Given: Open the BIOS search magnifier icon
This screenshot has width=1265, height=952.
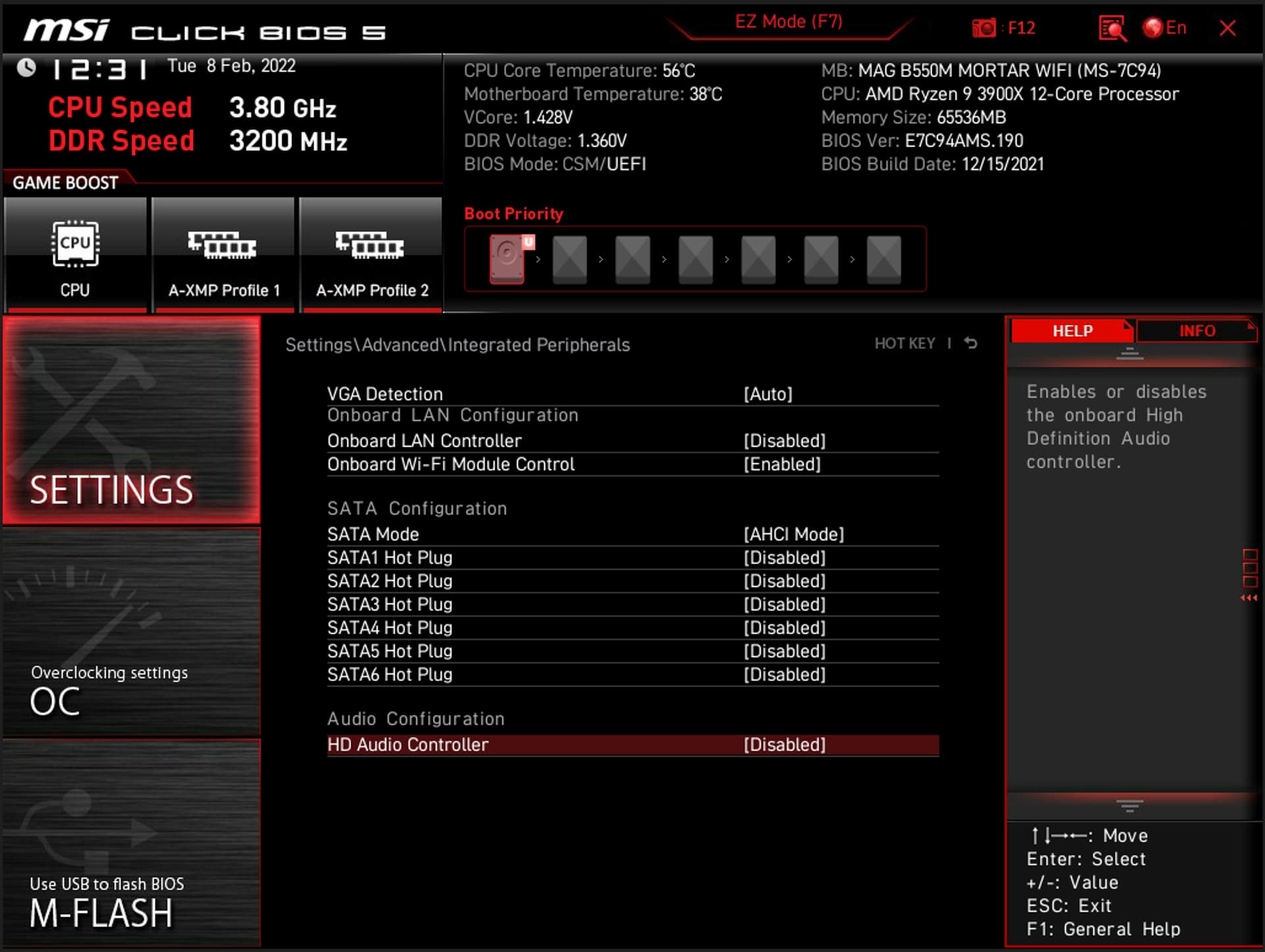Looking at the screenshot, I should click(1112, 28).
